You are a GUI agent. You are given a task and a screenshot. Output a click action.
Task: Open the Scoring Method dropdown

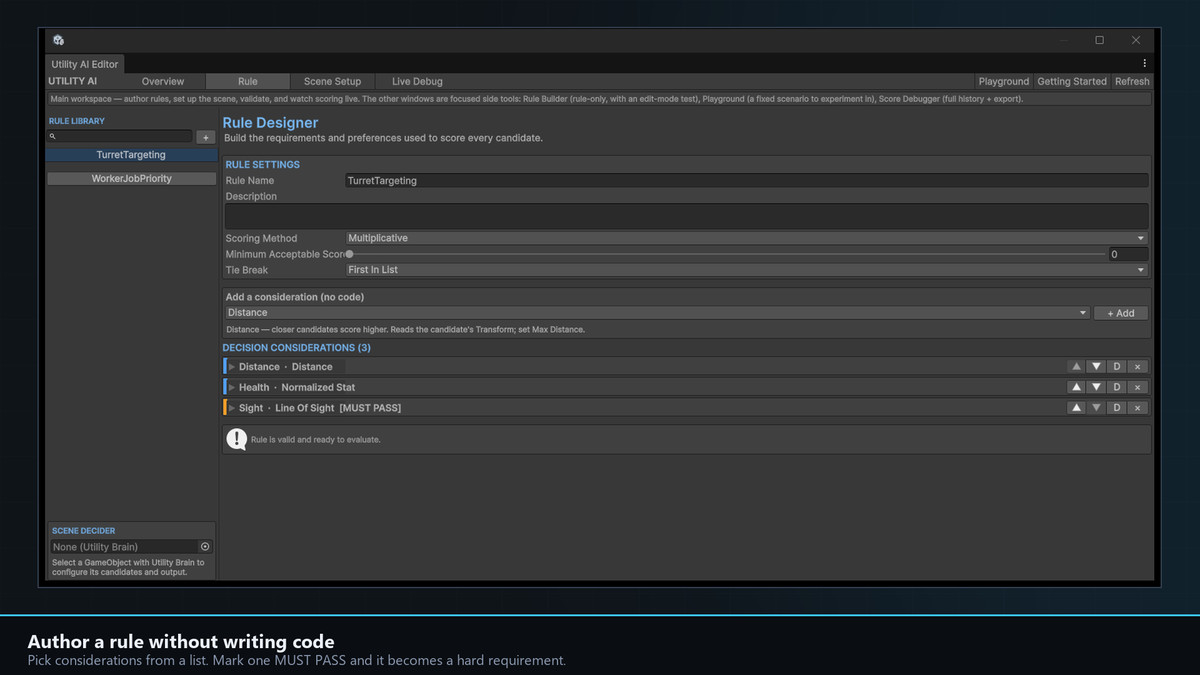coord(746,238)
